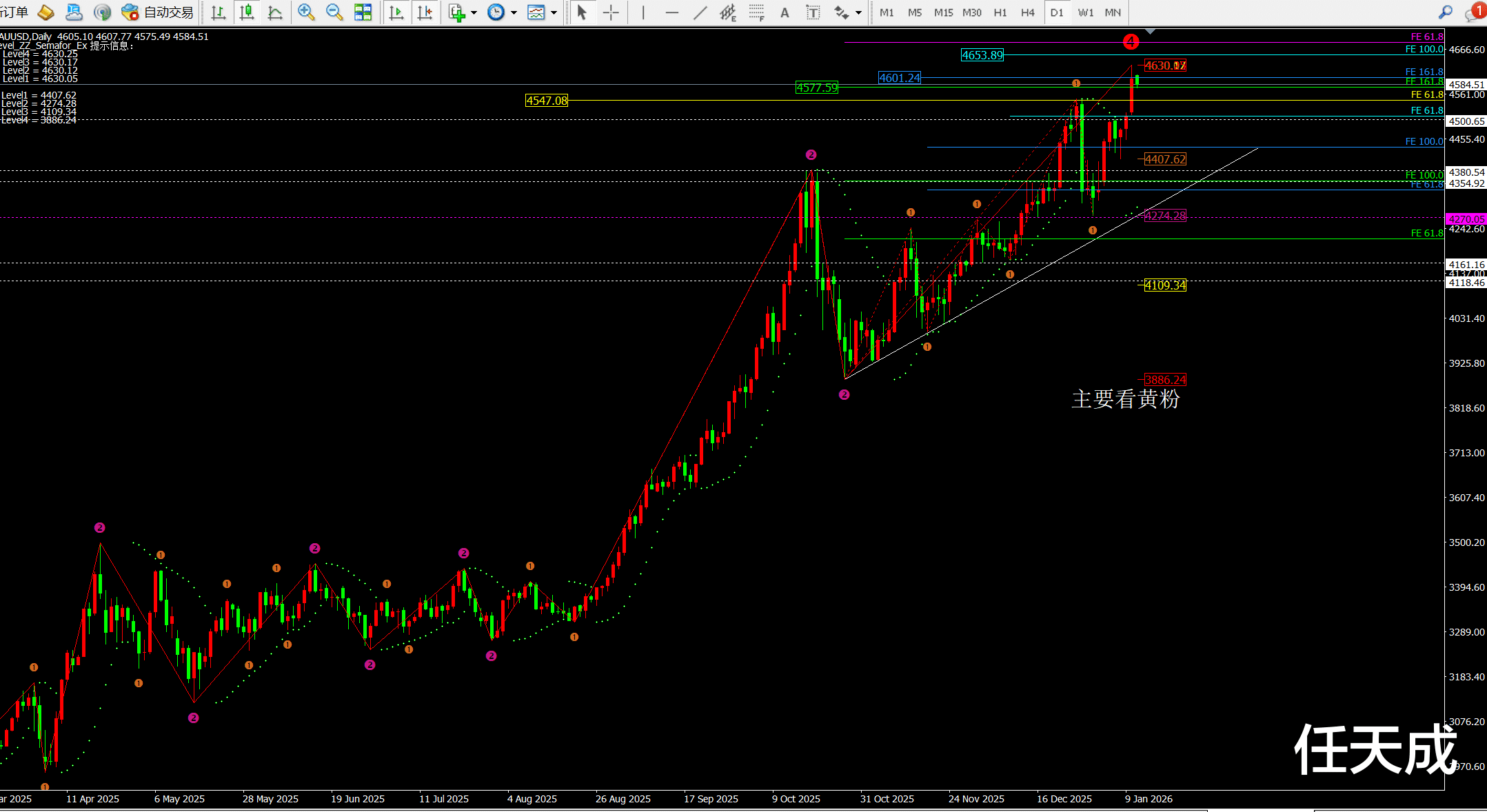1487x812 pixels.
Task: Toggle chart auto scroll button
Action: (x=396, y=12)
